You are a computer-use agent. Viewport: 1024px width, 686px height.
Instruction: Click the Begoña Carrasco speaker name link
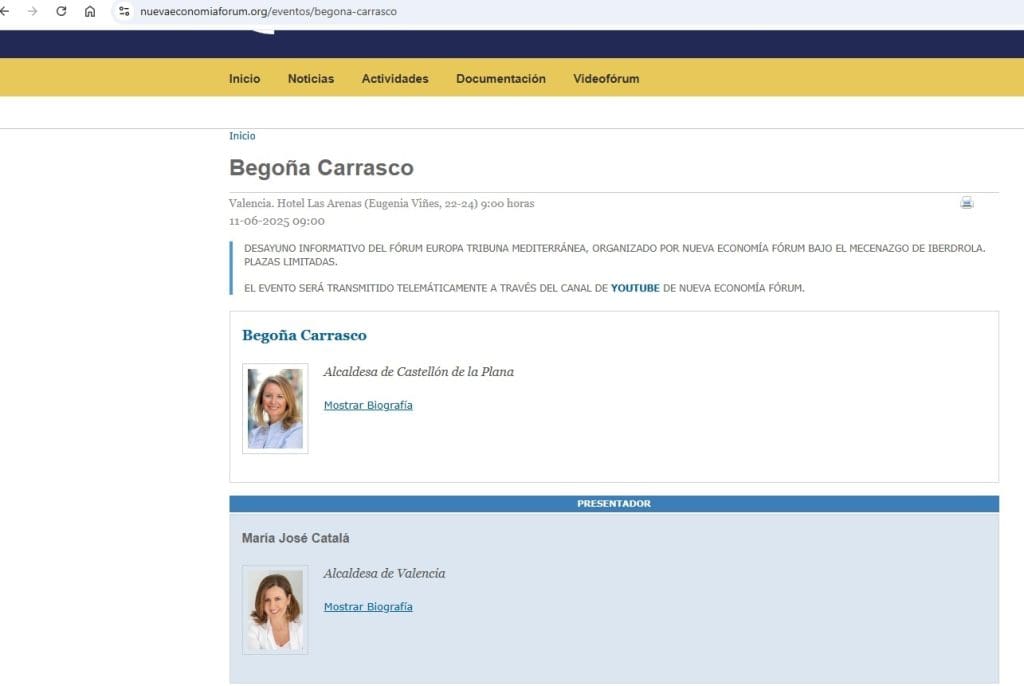(x=304, y=335)
